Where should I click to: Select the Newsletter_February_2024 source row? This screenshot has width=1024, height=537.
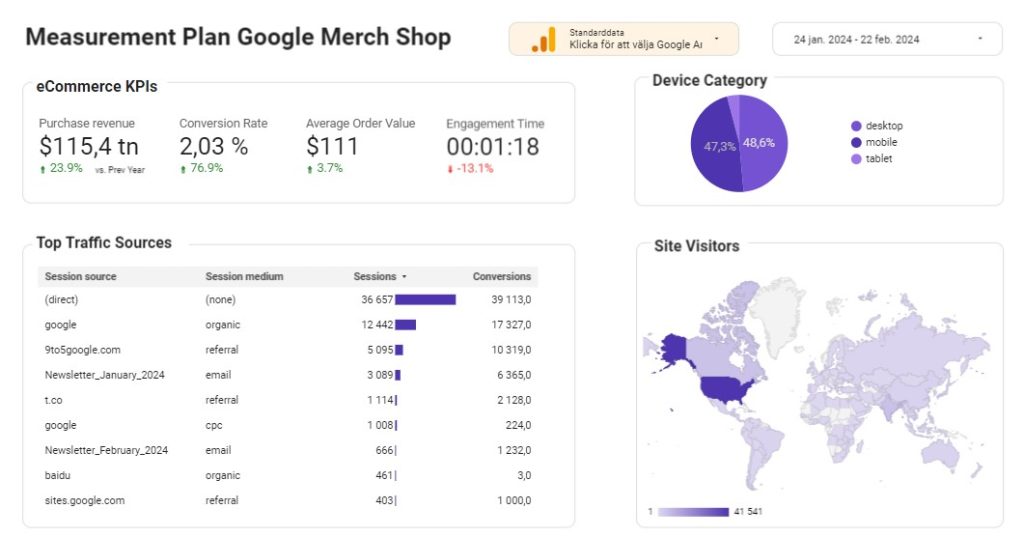click(288, 450)
